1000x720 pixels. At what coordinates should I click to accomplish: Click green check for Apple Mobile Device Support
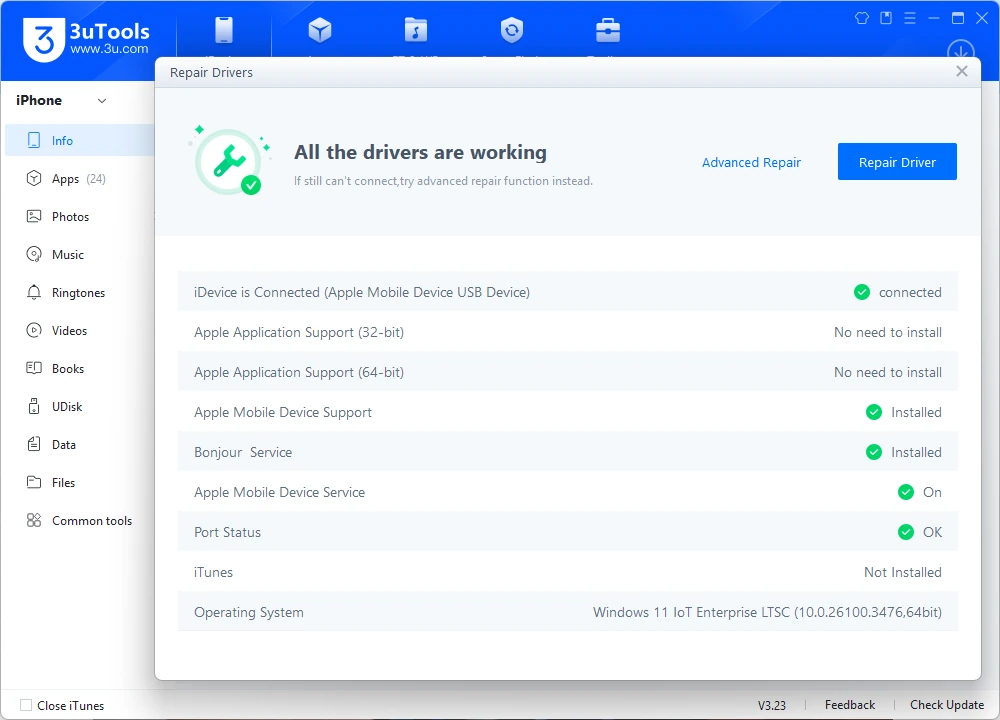(x=874, y=412)
